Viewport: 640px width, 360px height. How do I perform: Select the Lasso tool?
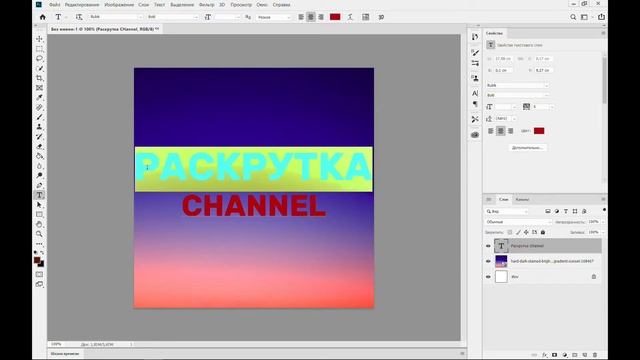[x=39, y=58]
